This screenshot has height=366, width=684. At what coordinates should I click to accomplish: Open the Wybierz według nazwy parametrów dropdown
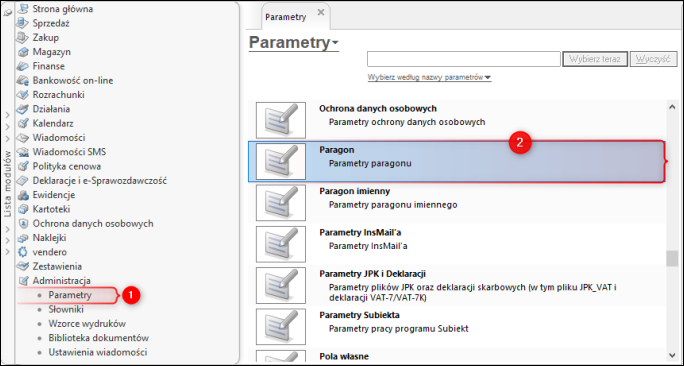click(429, 77)
